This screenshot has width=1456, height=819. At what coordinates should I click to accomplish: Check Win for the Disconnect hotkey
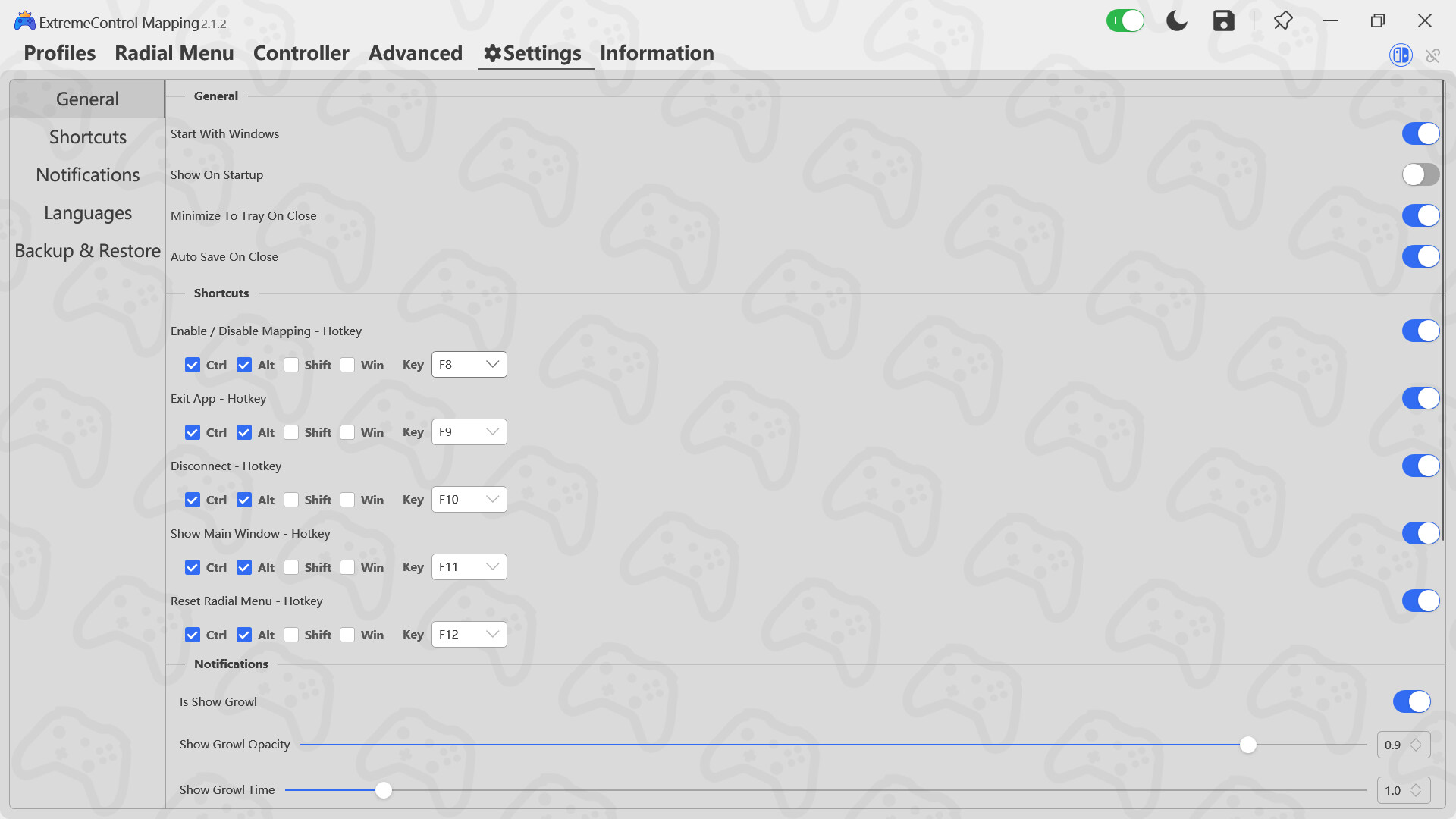click(347, 499)
